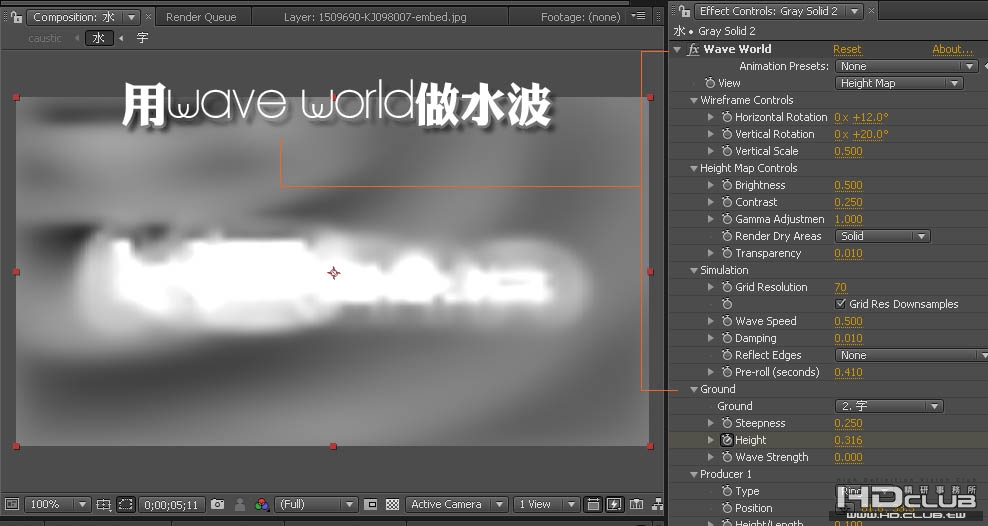The image size is (988, 526).
Task: Open the magnification 100% dropdown
Action: coord(57,504)
